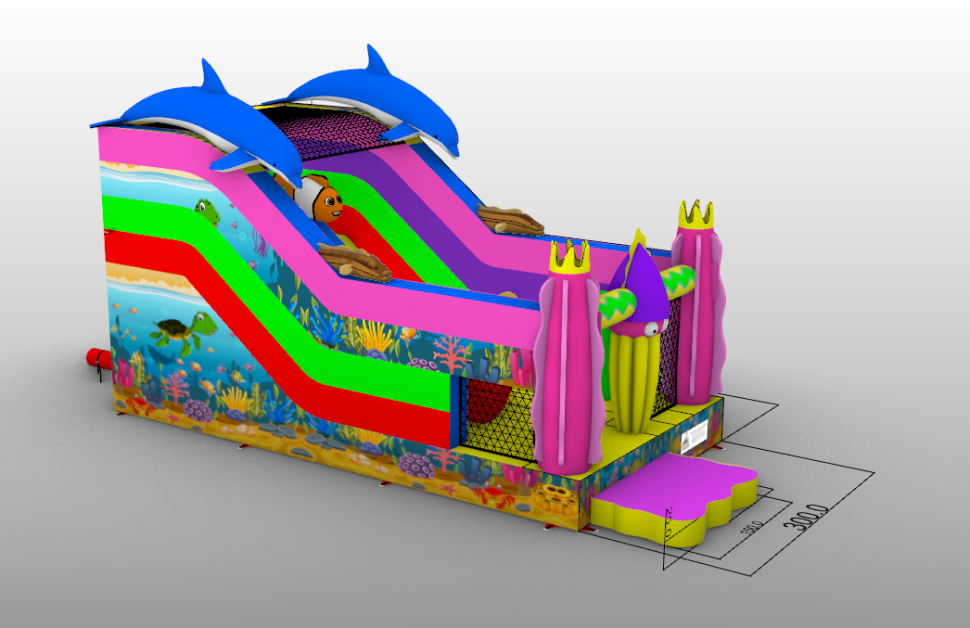Click the right blue dolphin on top
This screenshot has width=970, height=628.
pyautogui.click(x=385, y=98)
